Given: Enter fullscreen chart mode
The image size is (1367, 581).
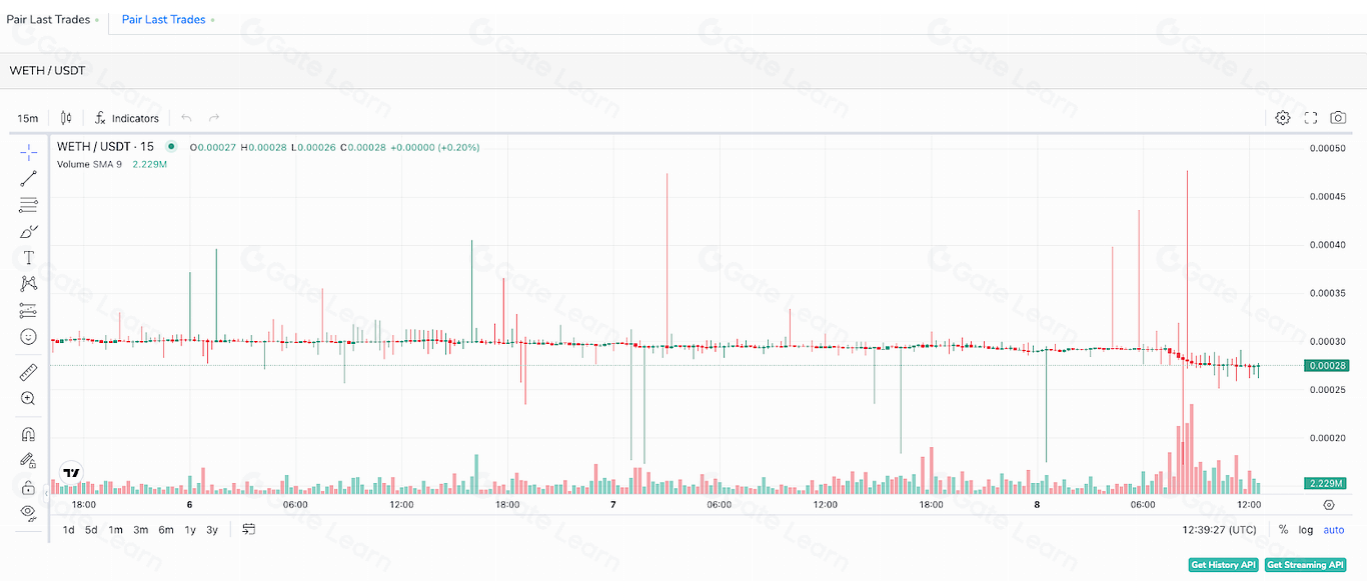Looking at the screenshot, I should click(x=1311, y=118).
